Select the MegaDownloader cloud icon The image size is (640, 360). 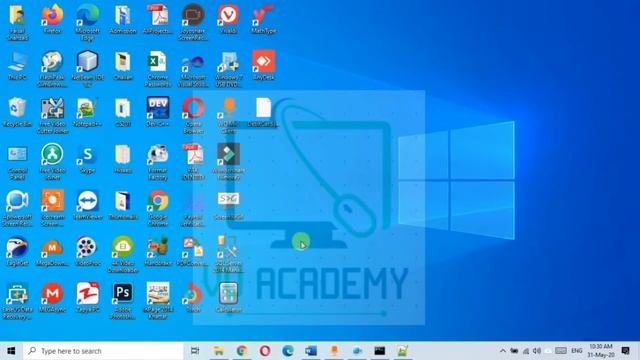[x=52, y=252]
